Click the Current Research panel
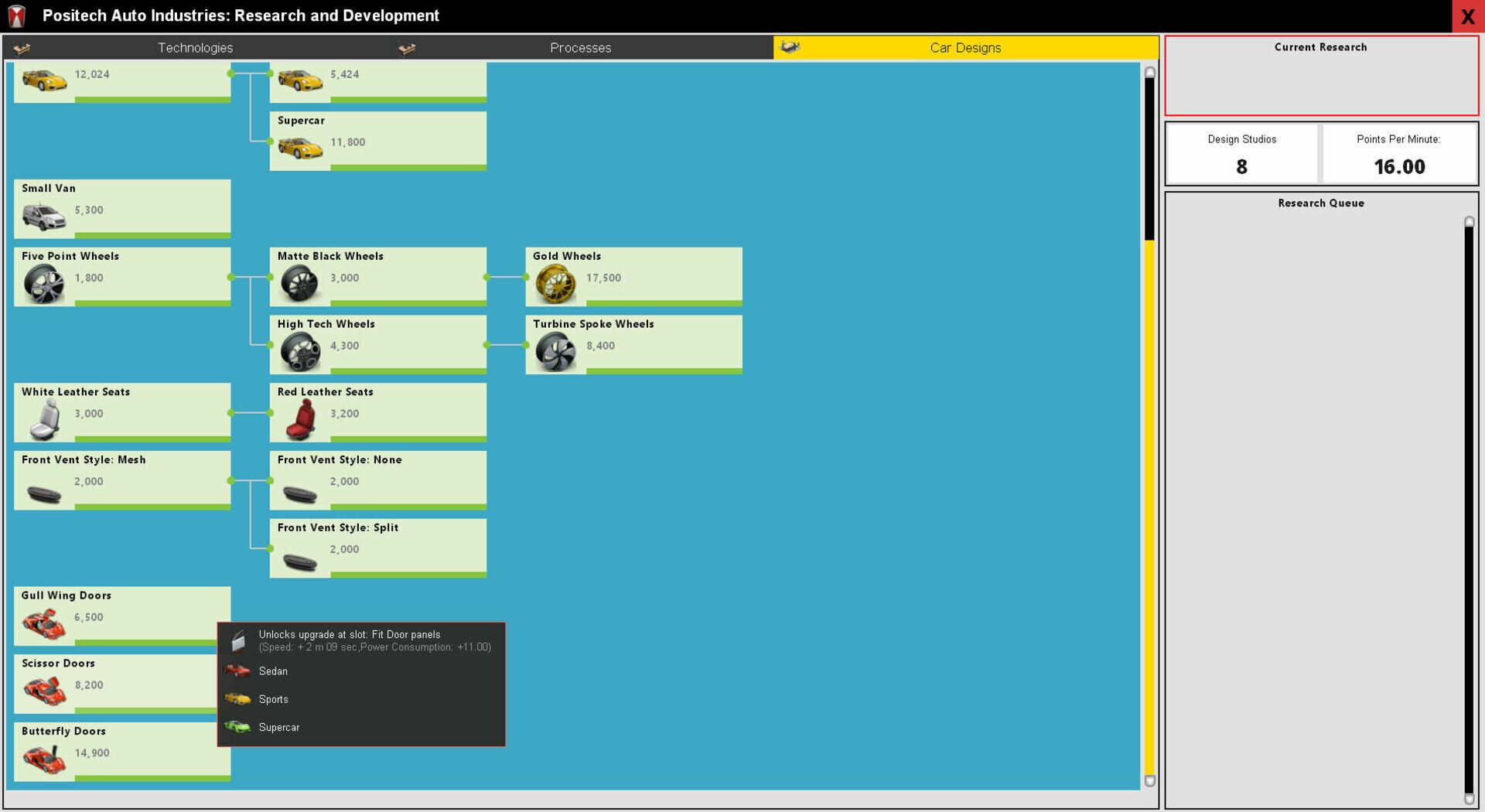 click(1321, 75)
